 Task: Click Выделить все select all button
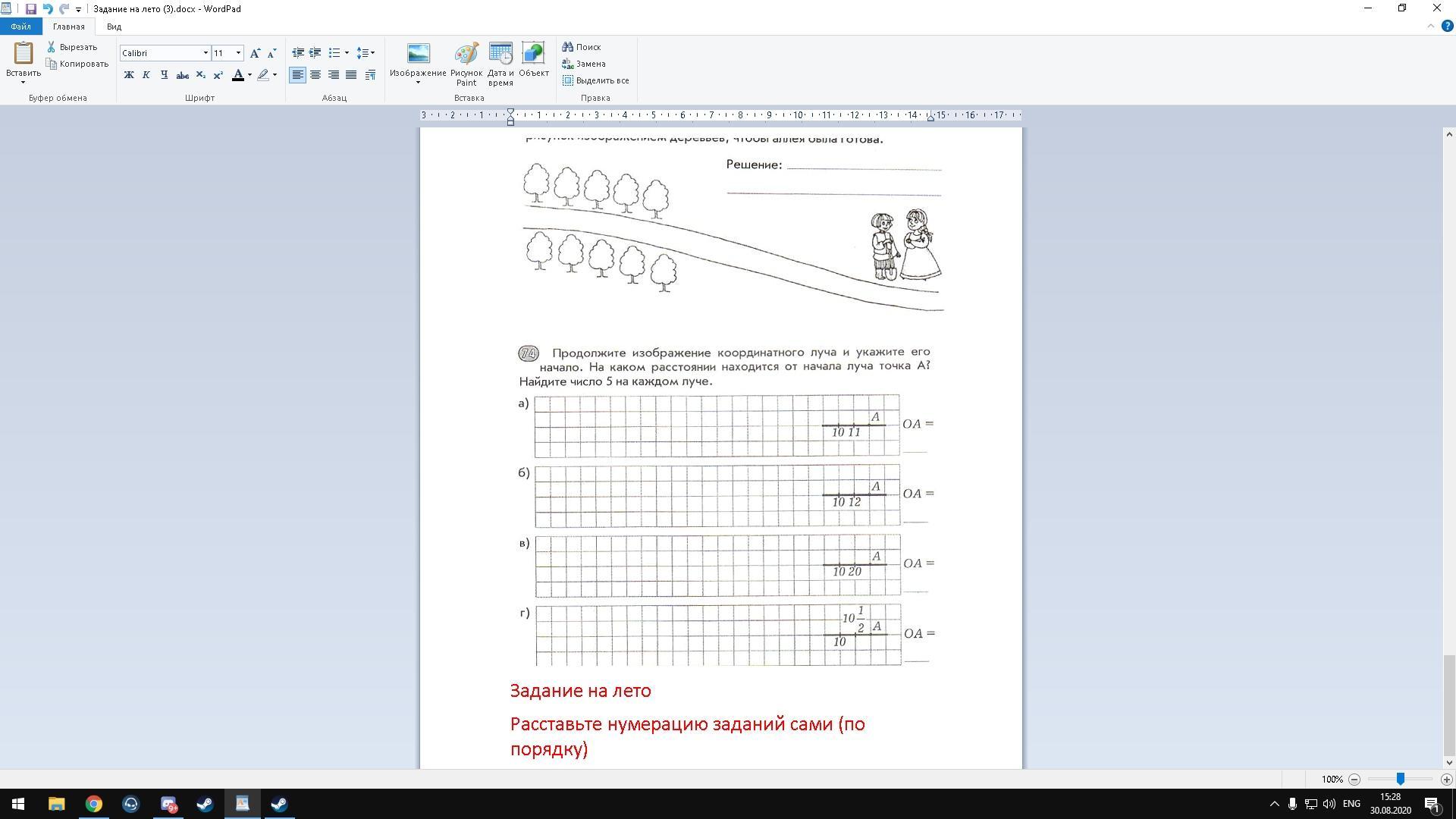tap(595, 80)
